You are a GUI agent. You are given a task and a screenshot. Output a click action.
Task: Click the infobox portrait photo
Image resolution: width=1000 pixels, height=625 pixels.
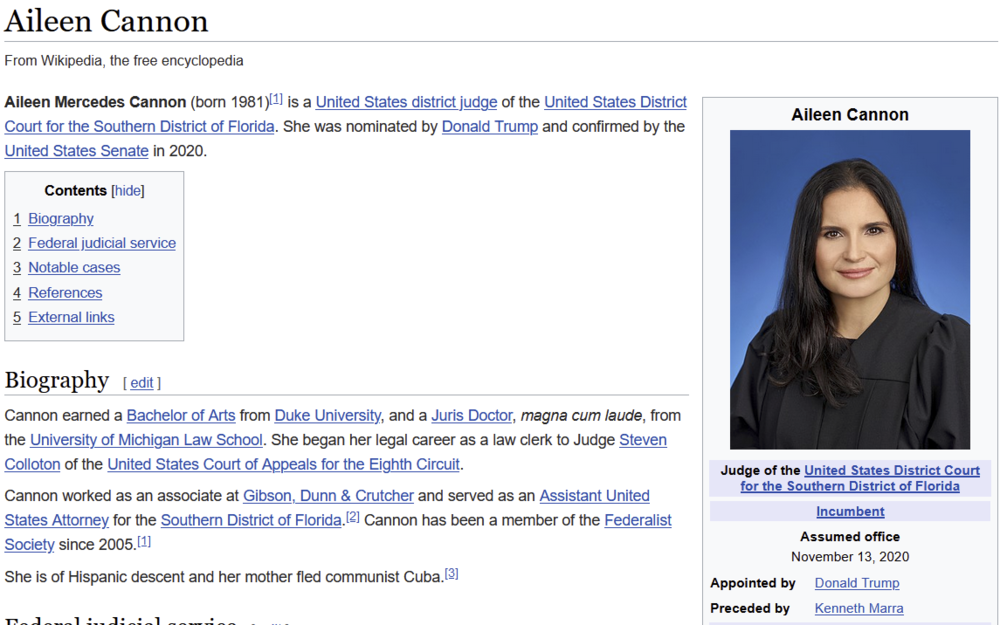point(849,289)
